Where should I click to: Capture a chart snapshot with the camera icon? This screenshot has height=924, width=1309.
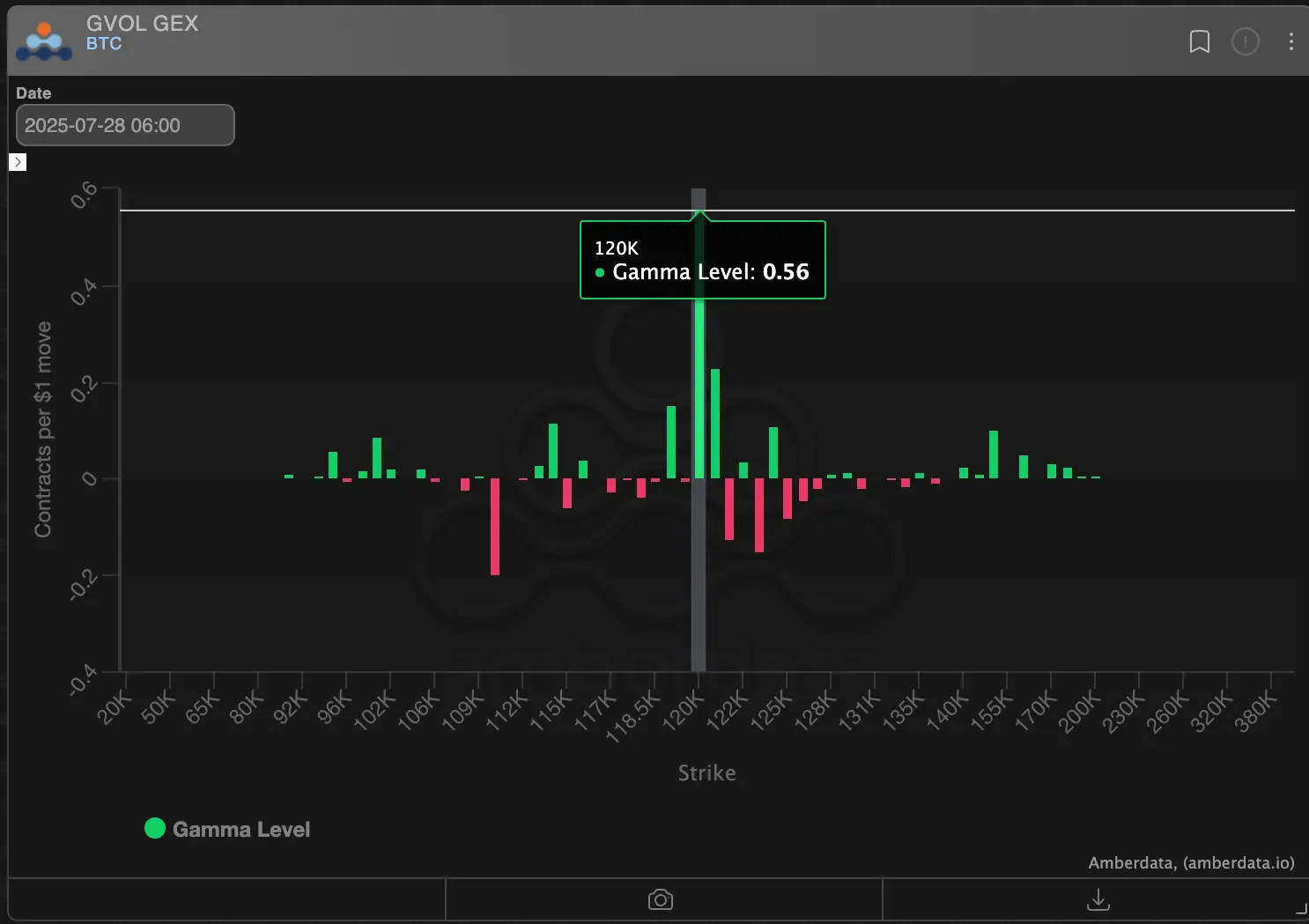(x=660, y=899)
